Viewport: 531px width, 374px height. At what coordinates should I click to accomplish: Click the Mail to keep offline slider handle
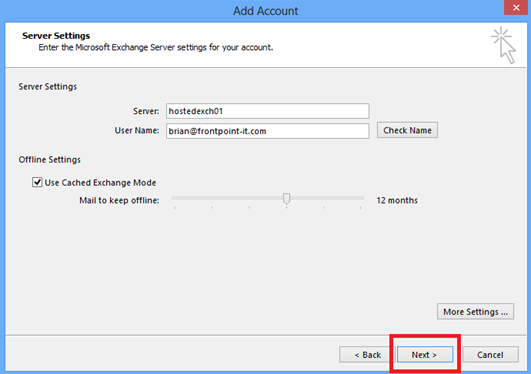point(286,199)
